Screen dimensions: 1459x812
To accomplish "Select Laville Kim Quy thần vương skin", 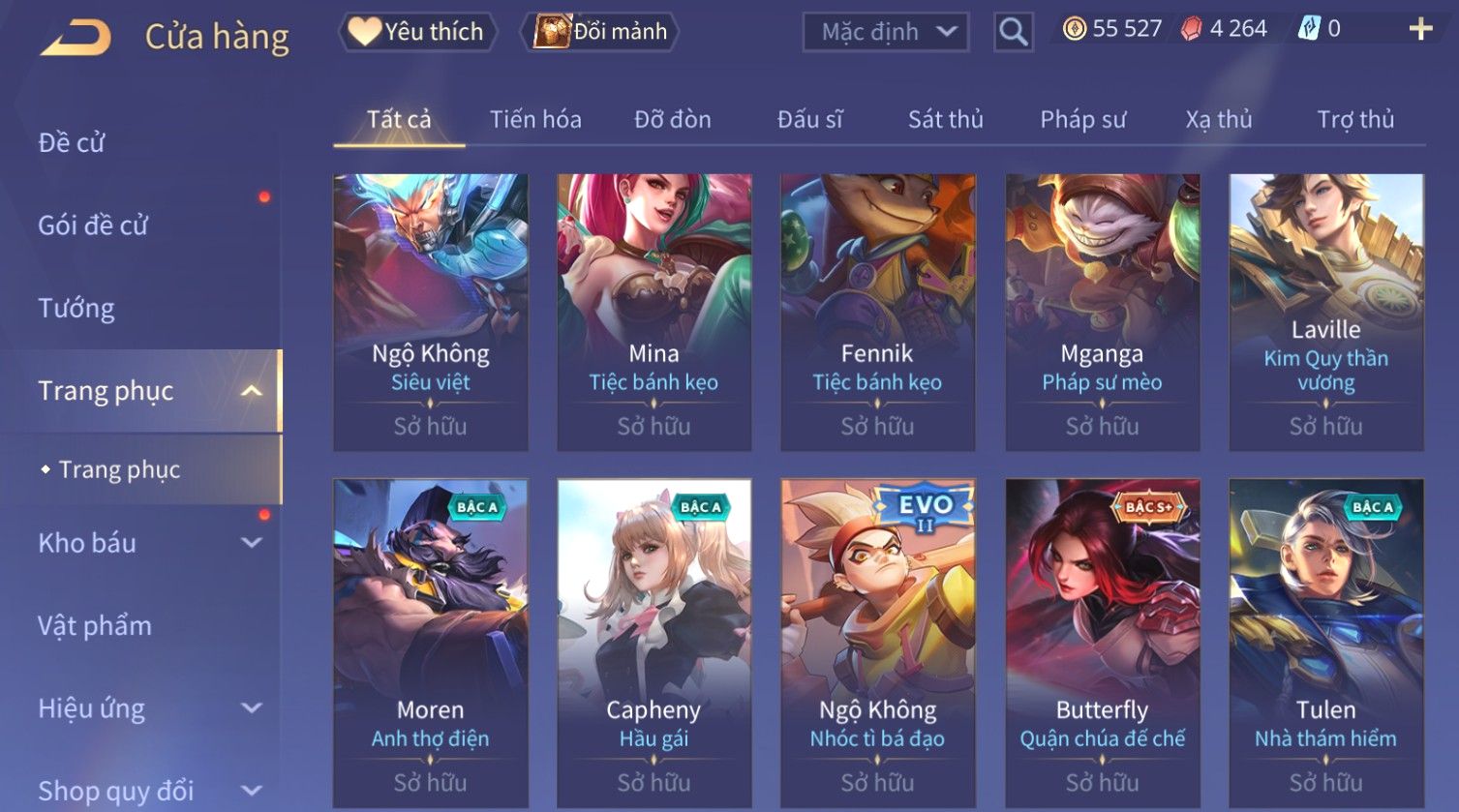I will click(x=1326, y=313).
